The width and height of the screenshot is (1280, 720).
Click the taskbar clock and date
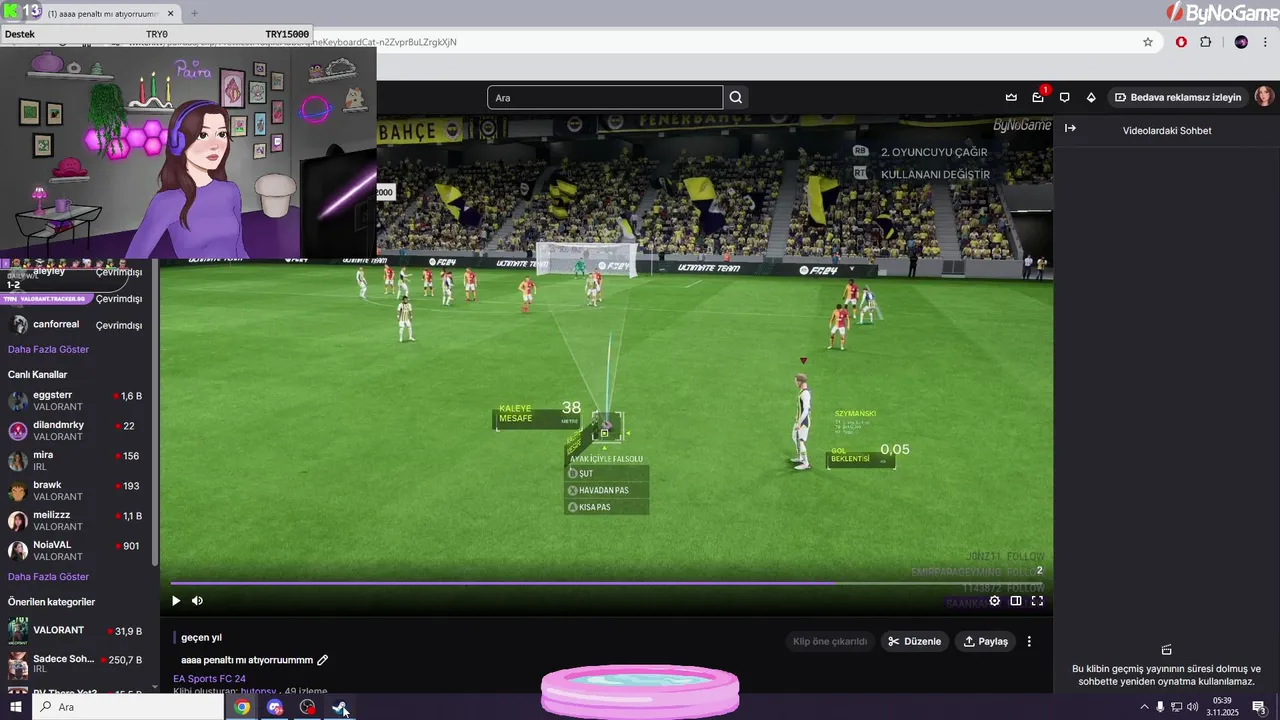point(1223,707)
